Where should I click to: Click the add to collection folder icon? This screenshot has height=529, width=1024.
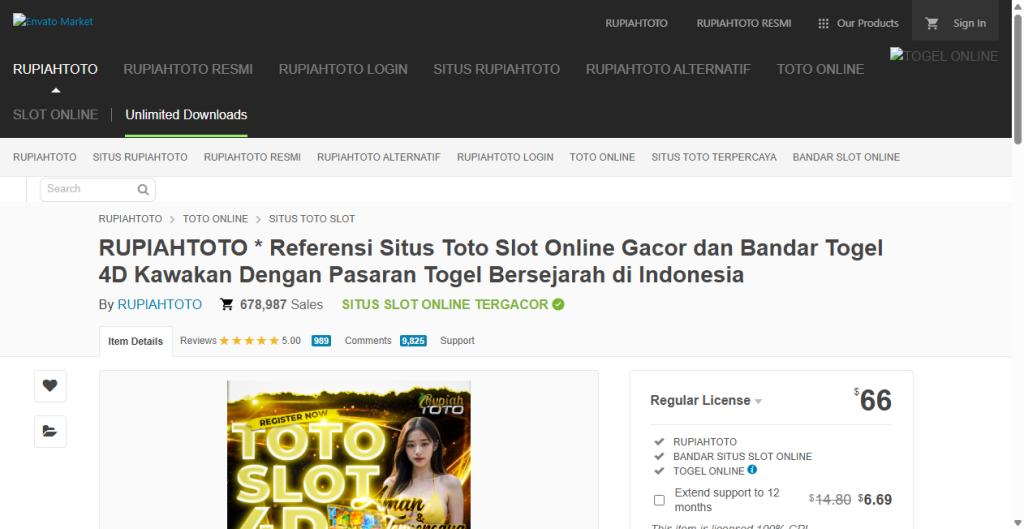coord(50,431)
